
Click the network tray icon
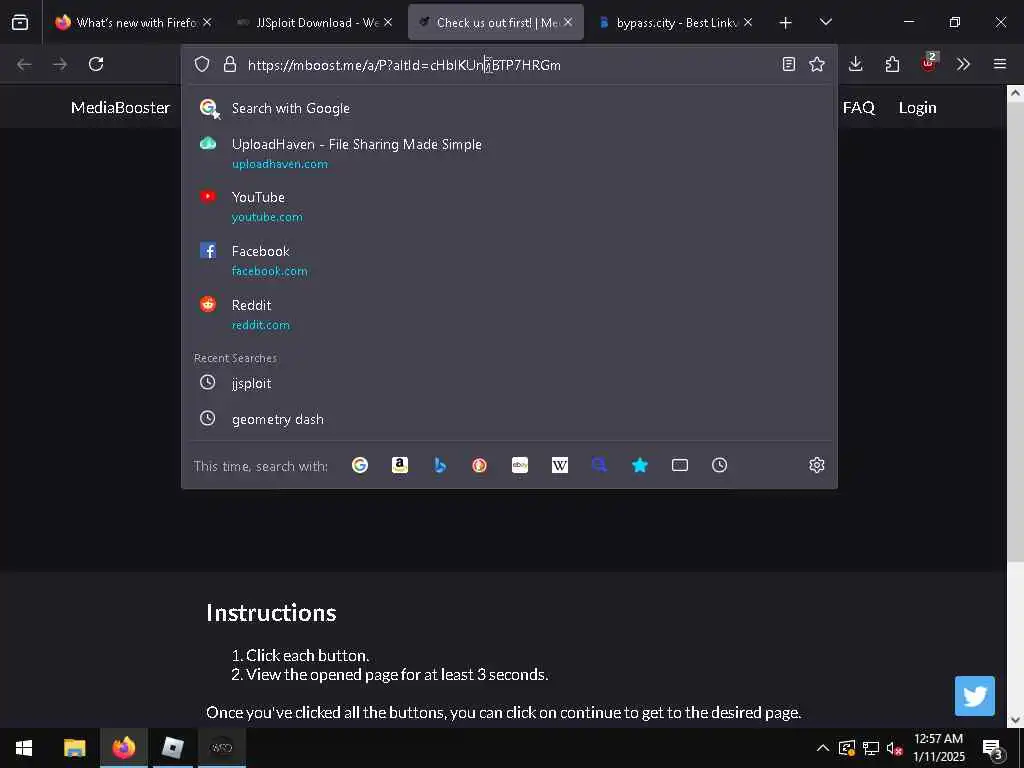(871, 748)
